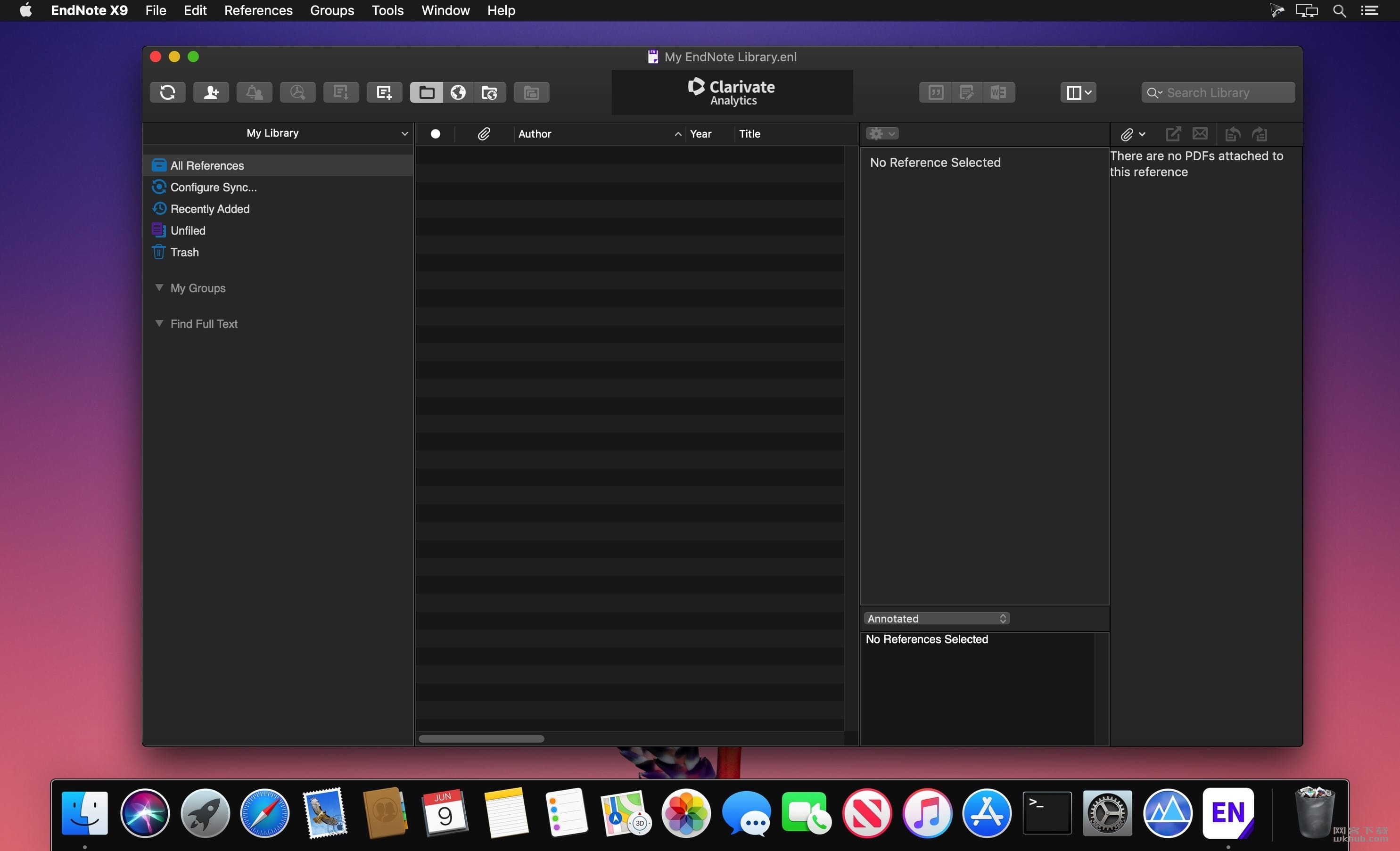Open the search magnifier options dropdown
This screenshot has width=1400, height=851.
1154,93
